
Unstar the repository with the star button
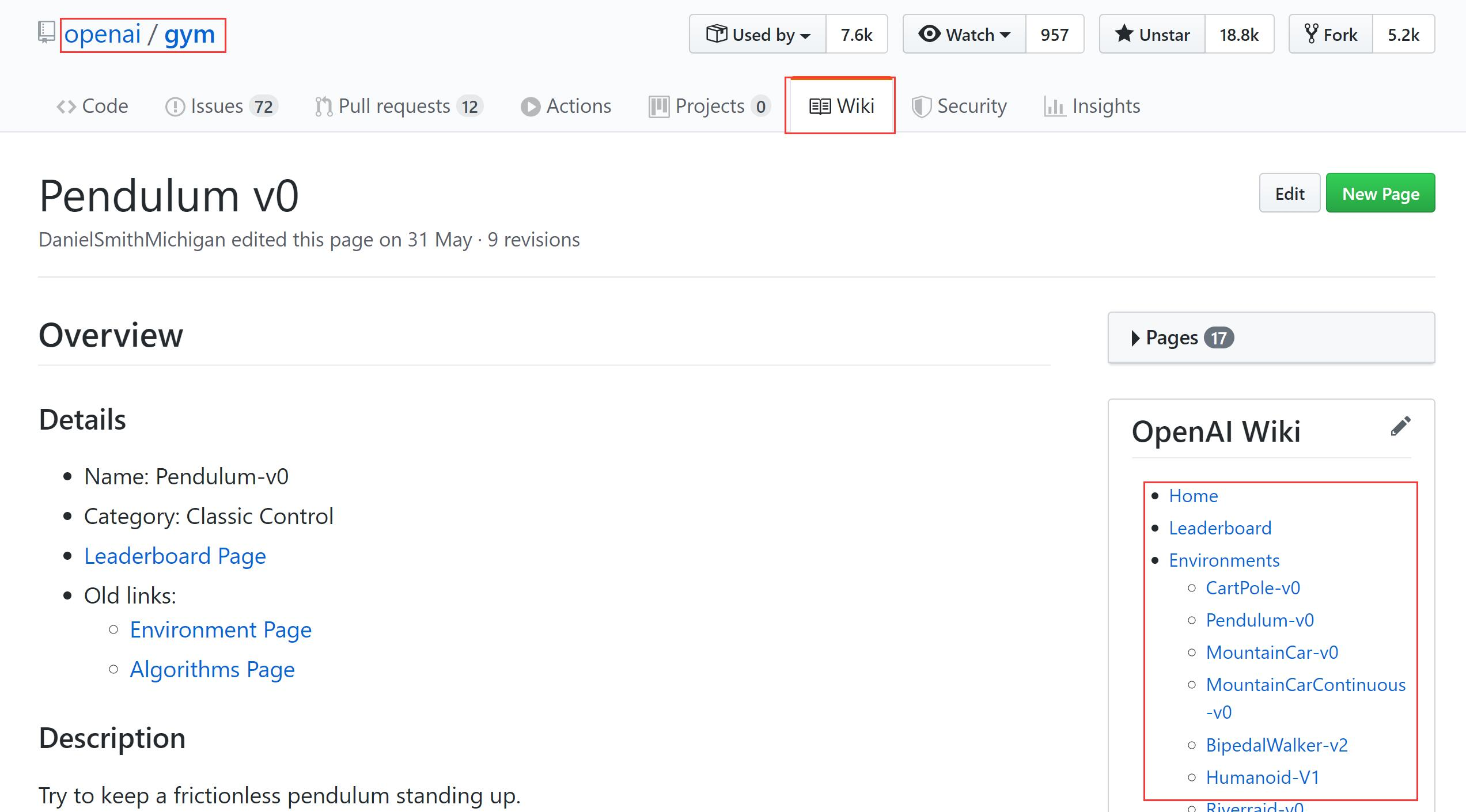(1152, 35)
